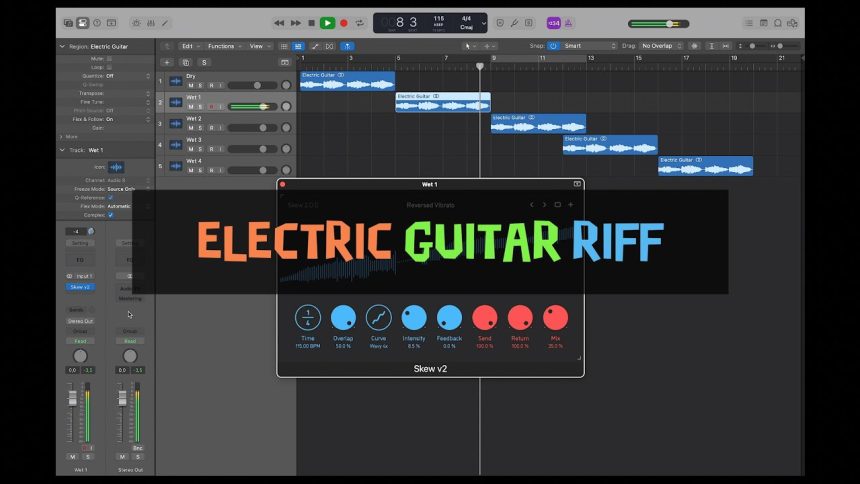
Task: Click the Skew v2 plugin slot
Action: (80, 287)
